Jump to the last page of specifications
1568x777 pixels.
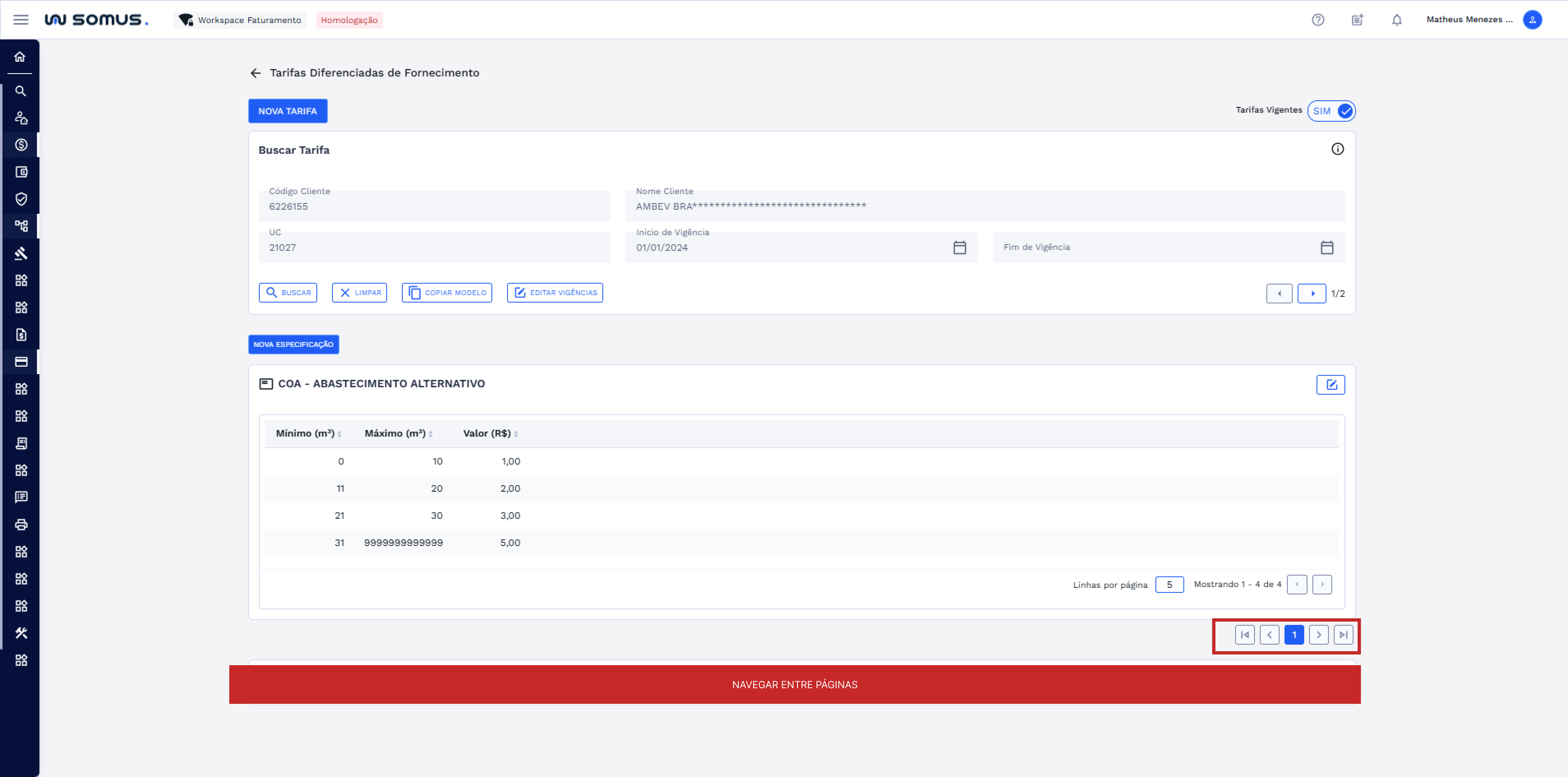pyautogui.click(x=1343, y=634)
